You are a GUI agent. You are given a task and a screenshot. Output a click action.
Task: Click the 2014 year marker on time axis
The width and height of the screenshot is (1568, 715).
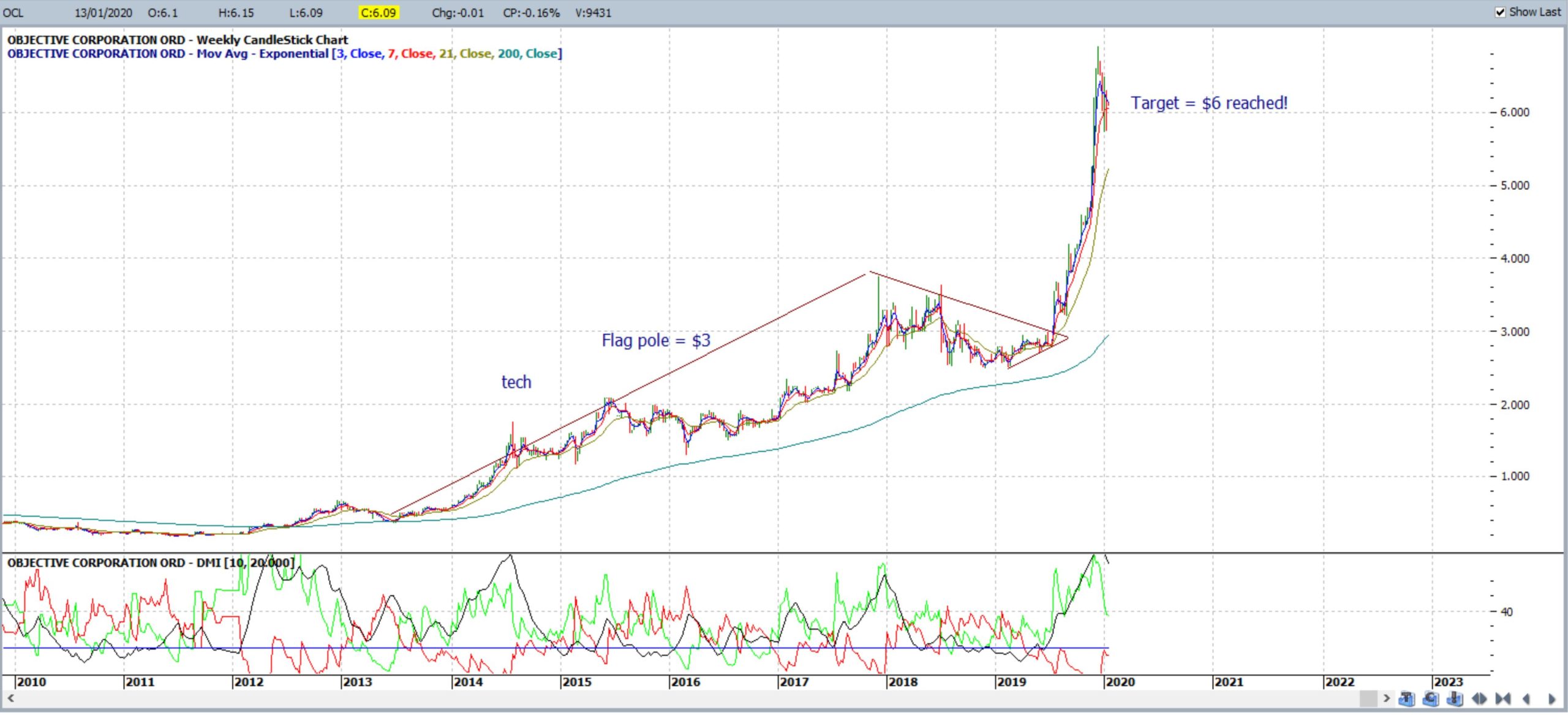click(x=468, y=683)
